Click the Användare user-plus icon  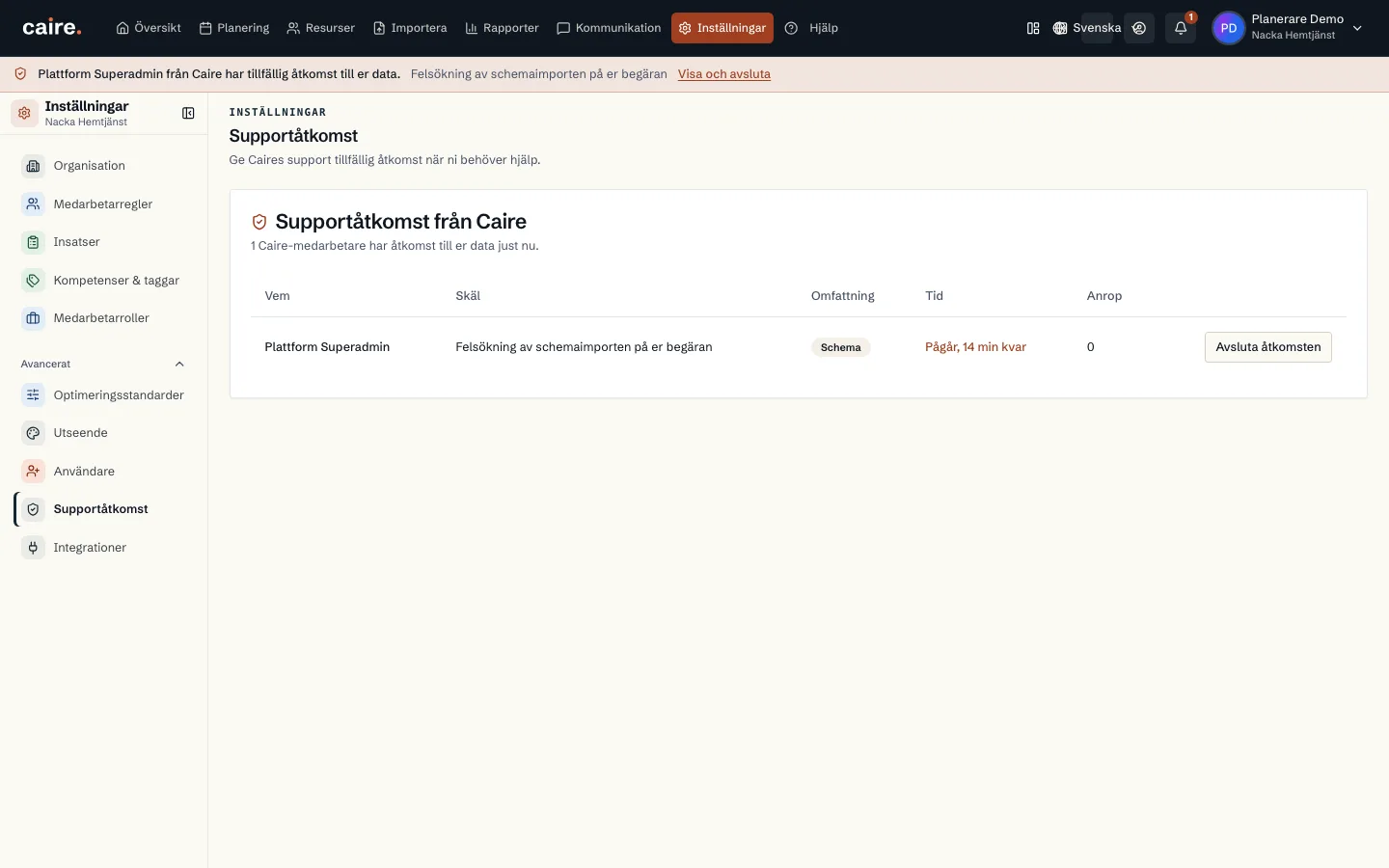[33, 472]
